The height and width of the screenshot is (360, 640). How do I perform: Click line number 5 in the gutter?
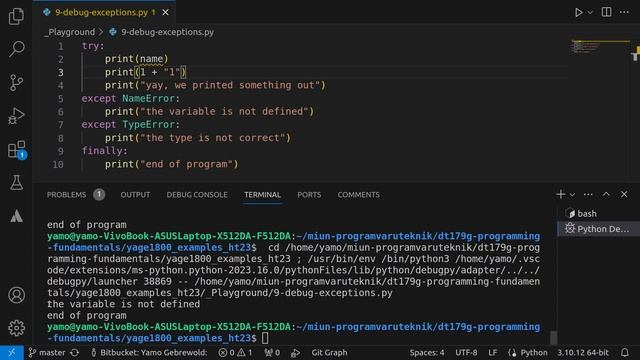pos(60,98)
